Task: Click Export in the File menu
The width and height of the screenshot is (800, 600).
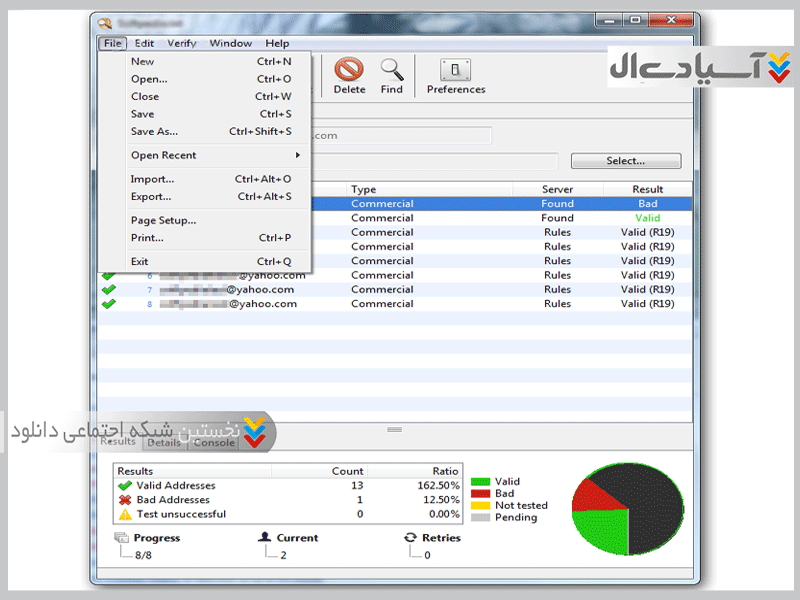Action: [x=151, y=197]
